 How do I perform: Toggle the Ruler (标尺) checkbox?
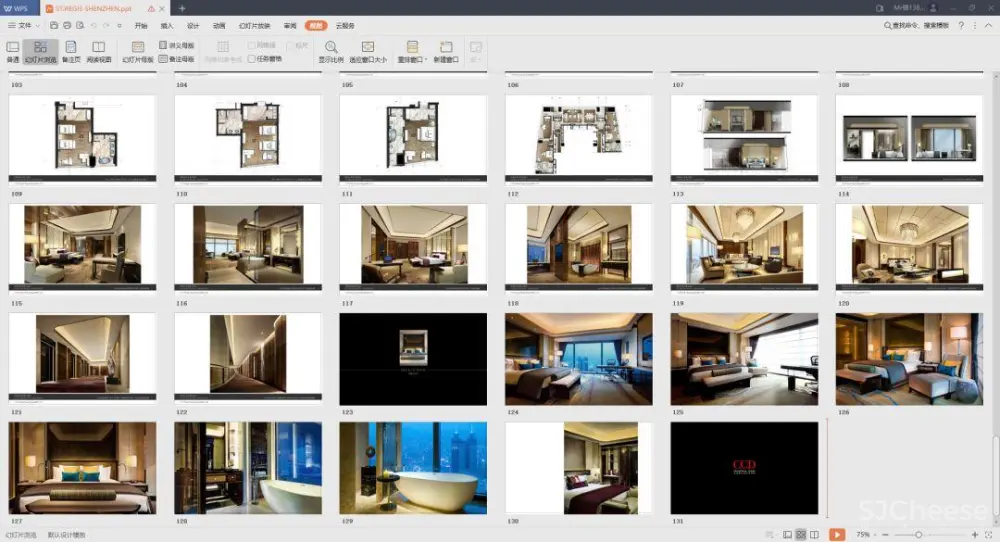click(x=289, y=45)
